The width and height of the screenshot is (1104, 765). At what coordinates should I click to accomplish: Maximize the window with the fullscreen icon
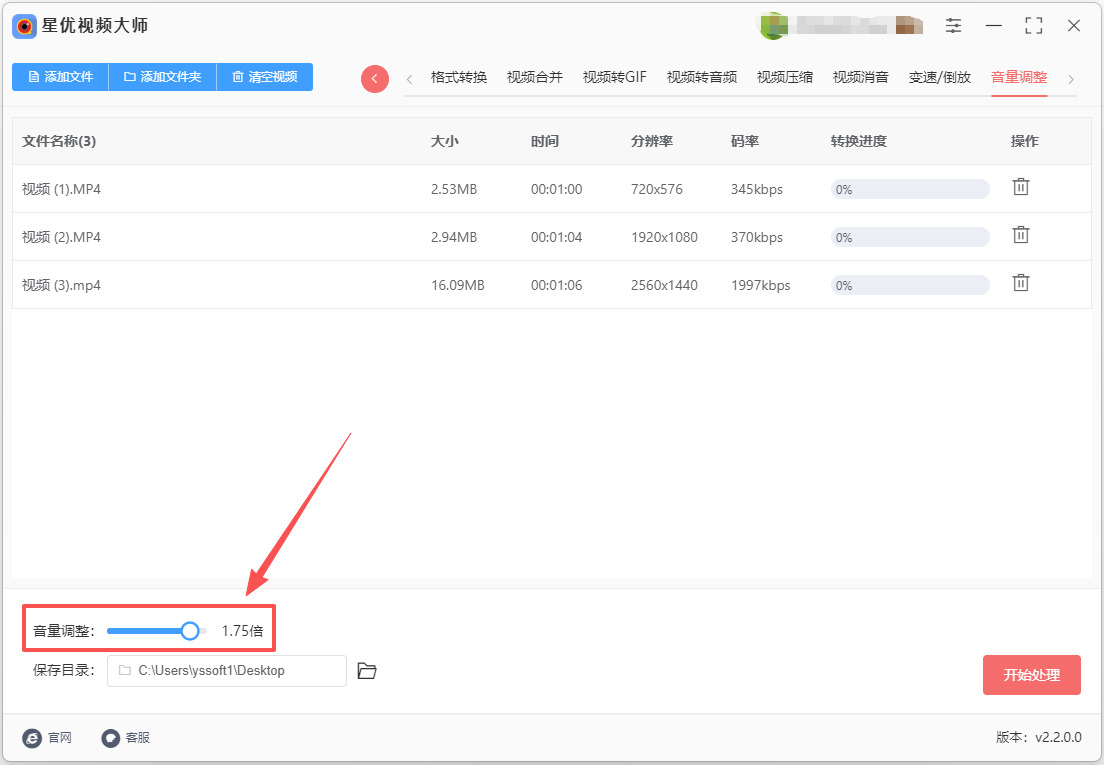point(1034,26)
